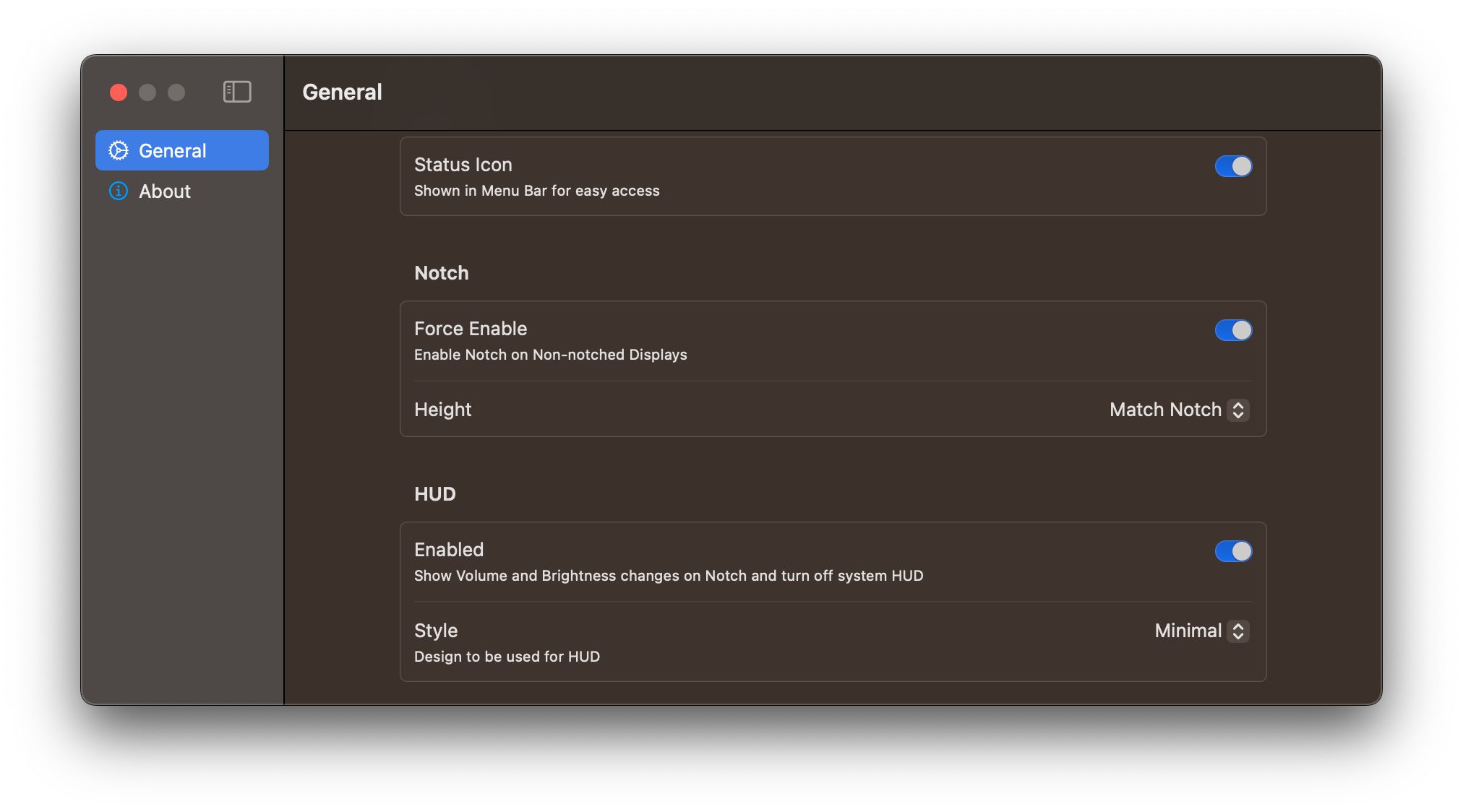Click the General page title
1463x812 pixels.
[x=342, y=92]
